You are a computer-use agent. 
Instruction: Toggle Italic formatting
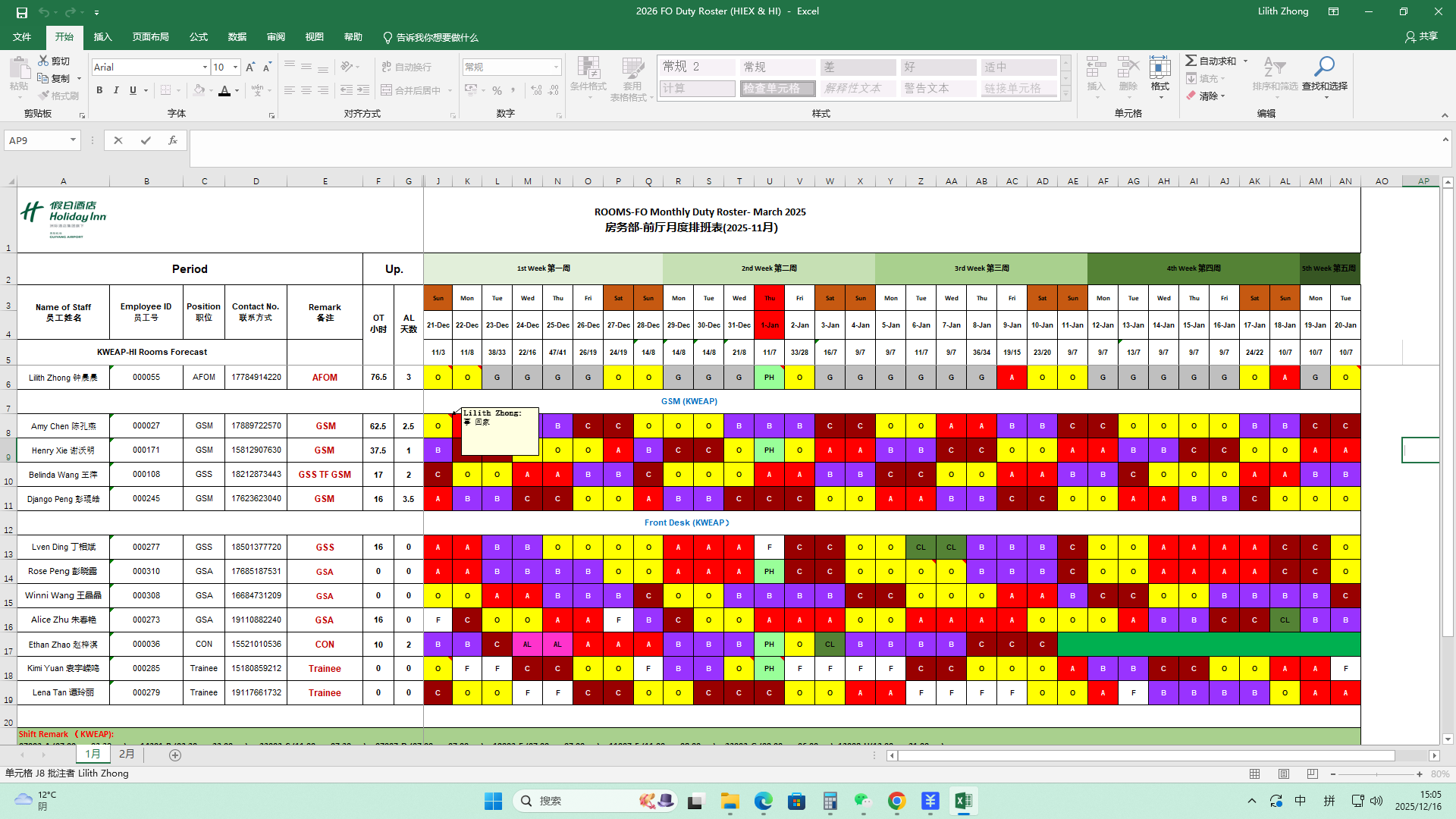(116, 90)
